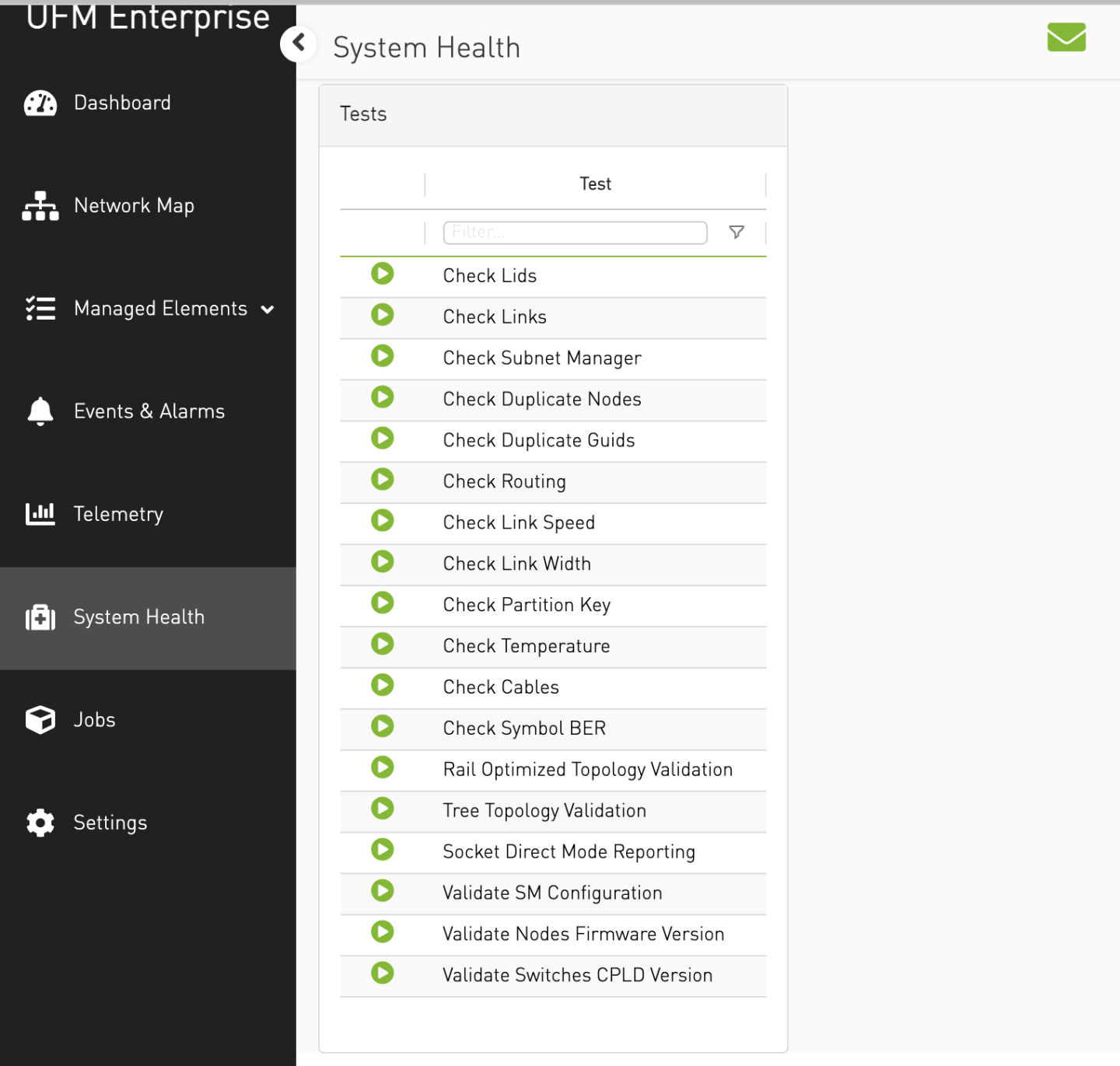Image resolution: width=1120 pixels, height=1066 pixels.
Task: Collapse the sidebar with the back arrow
Action: (299, 44)
